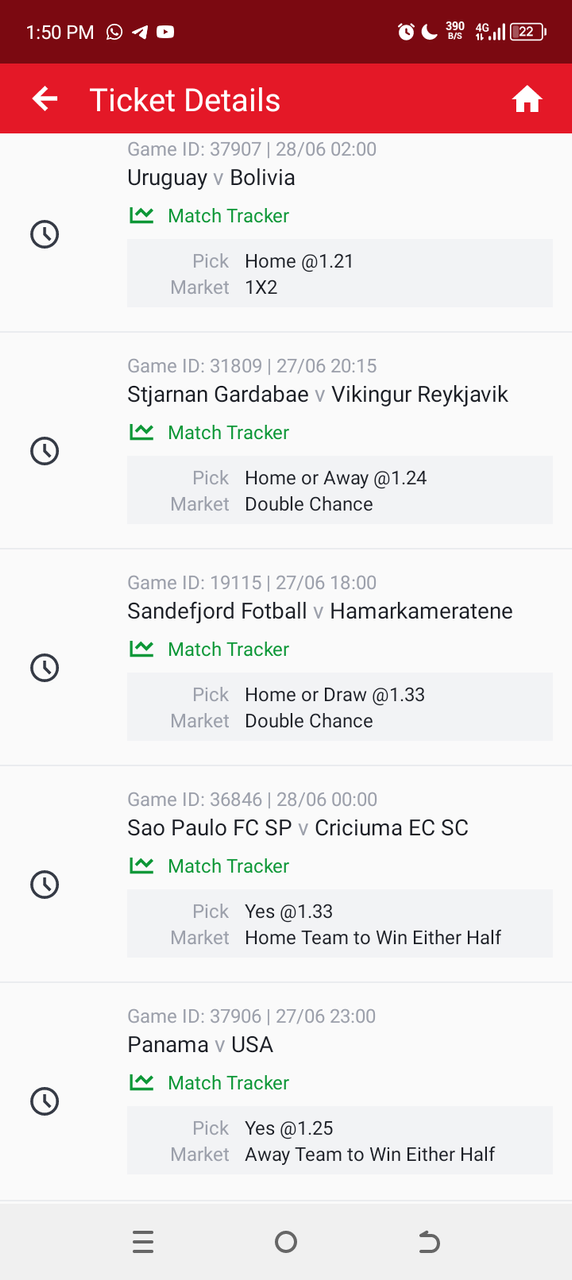Tap the Home or Away @1.24 pick box

pyautogui.click(x=340, y=490)
